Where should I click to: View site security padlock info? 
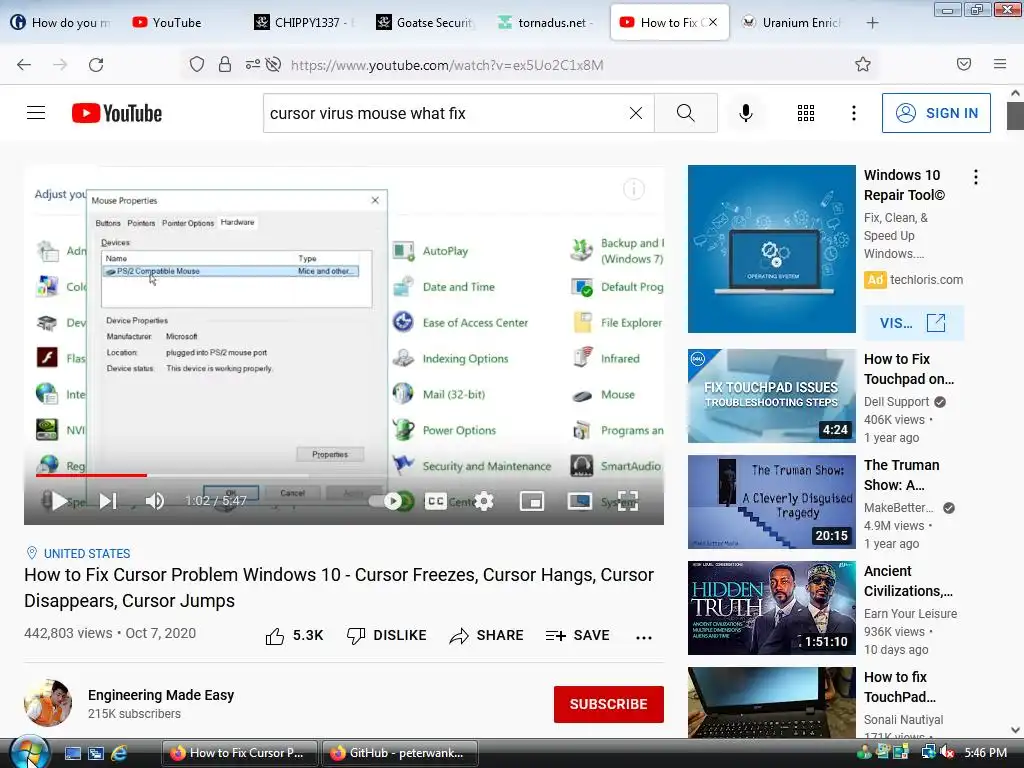click(225, 65)
